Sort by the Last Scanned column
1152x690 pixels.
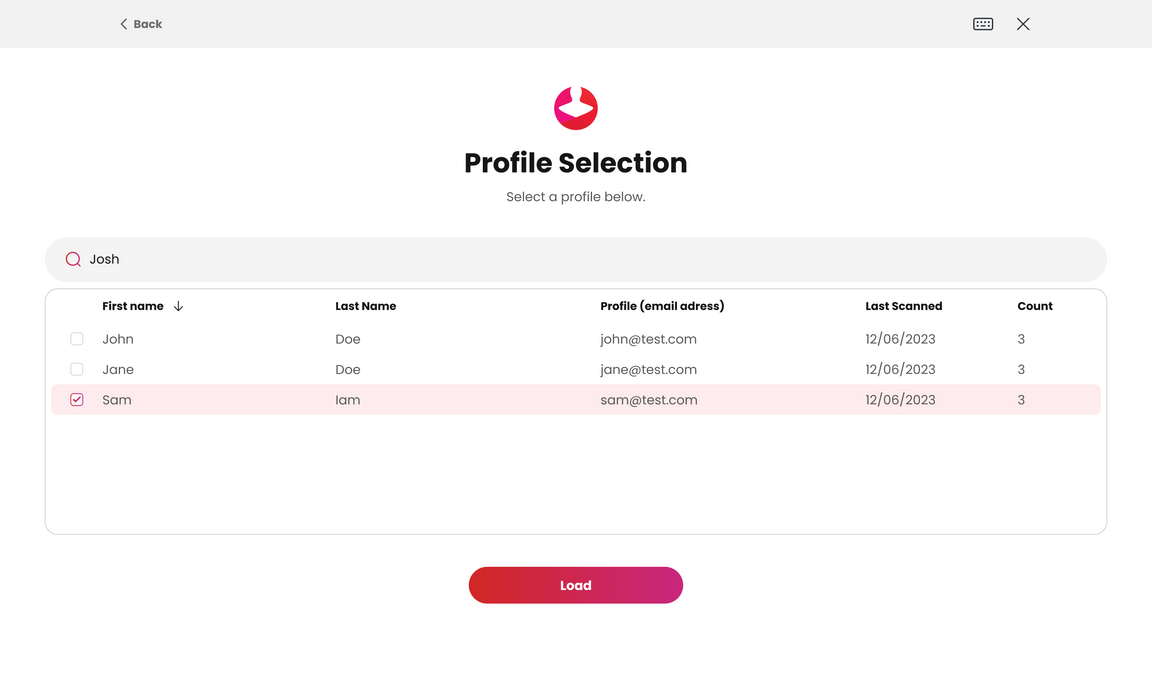(903, 306)
